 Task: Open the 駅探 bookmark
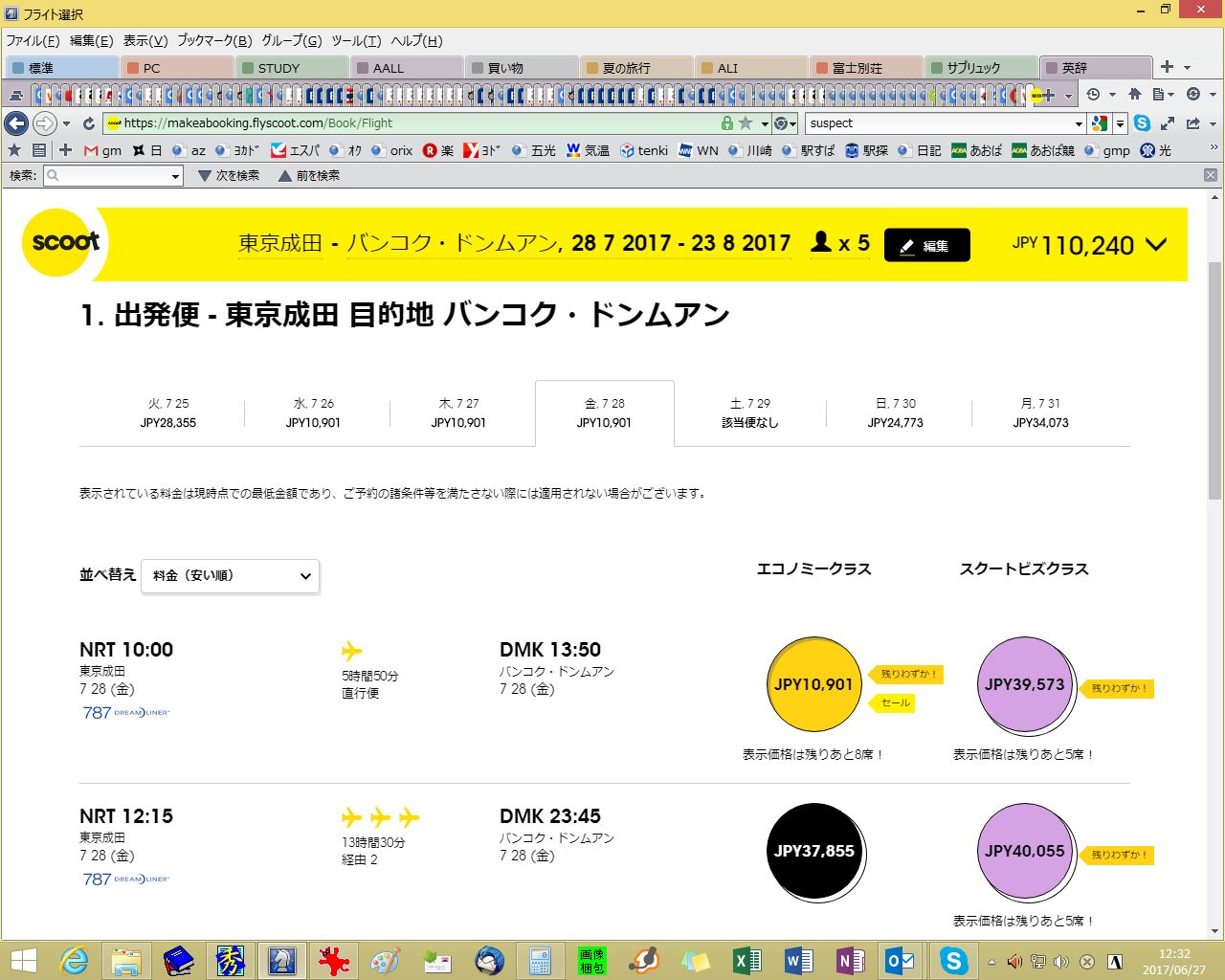click(x=867, y=150)
